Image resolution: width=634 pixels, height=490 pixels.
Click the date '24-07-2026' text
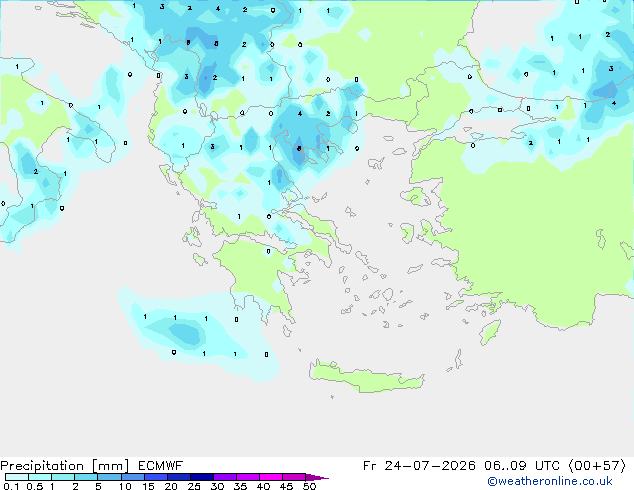click(x=430, y=466)
